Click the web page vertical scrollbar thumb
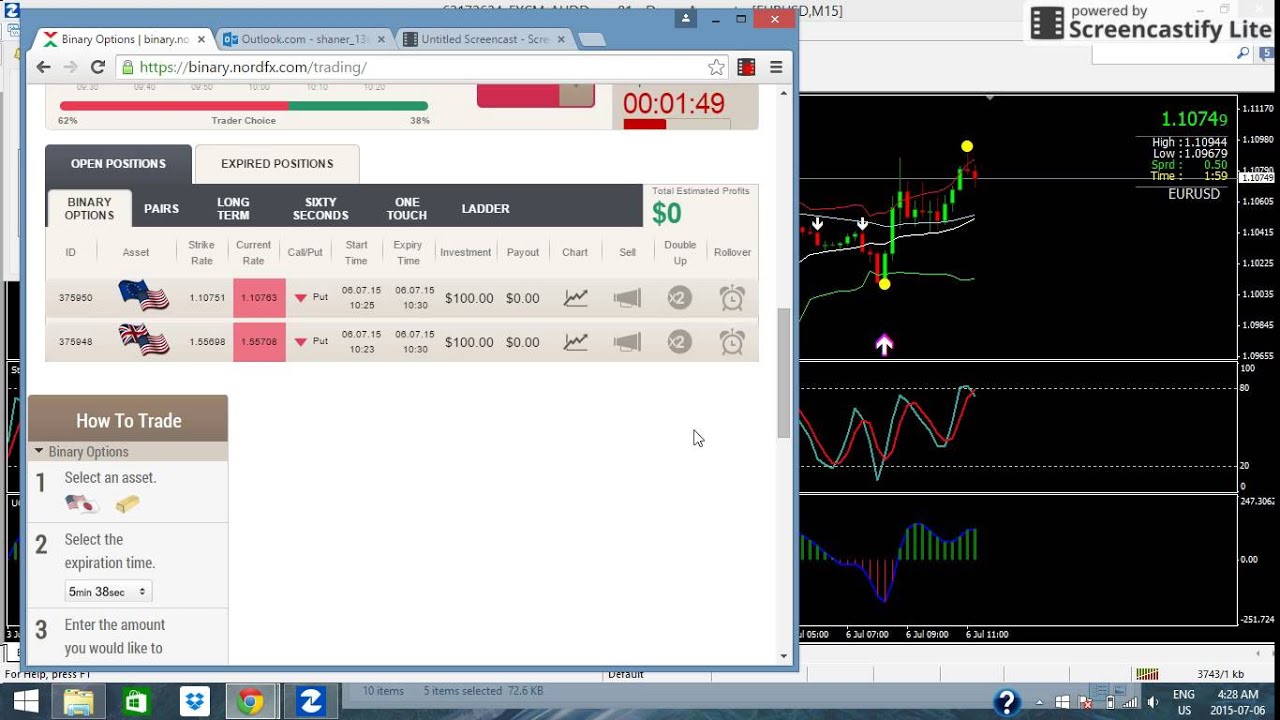 point(784,372)
